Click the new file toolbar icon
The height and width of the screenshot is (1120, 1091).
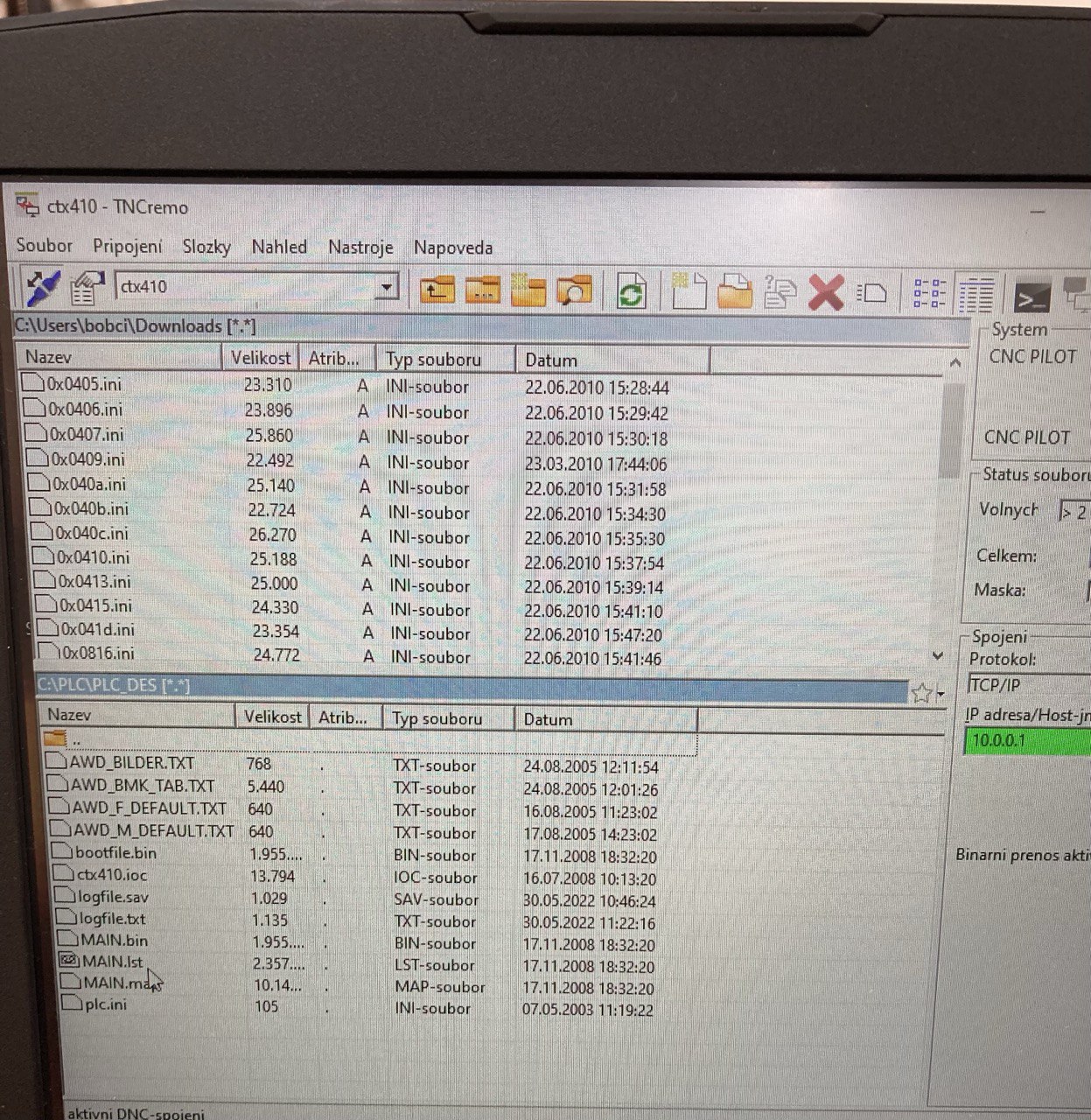(x=689, y=291)
